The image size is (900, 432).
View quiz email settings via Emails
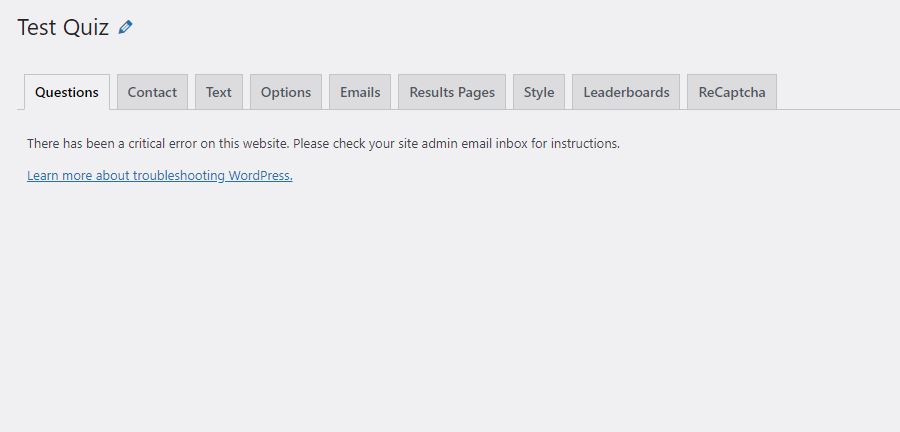[x=360, y=92]
